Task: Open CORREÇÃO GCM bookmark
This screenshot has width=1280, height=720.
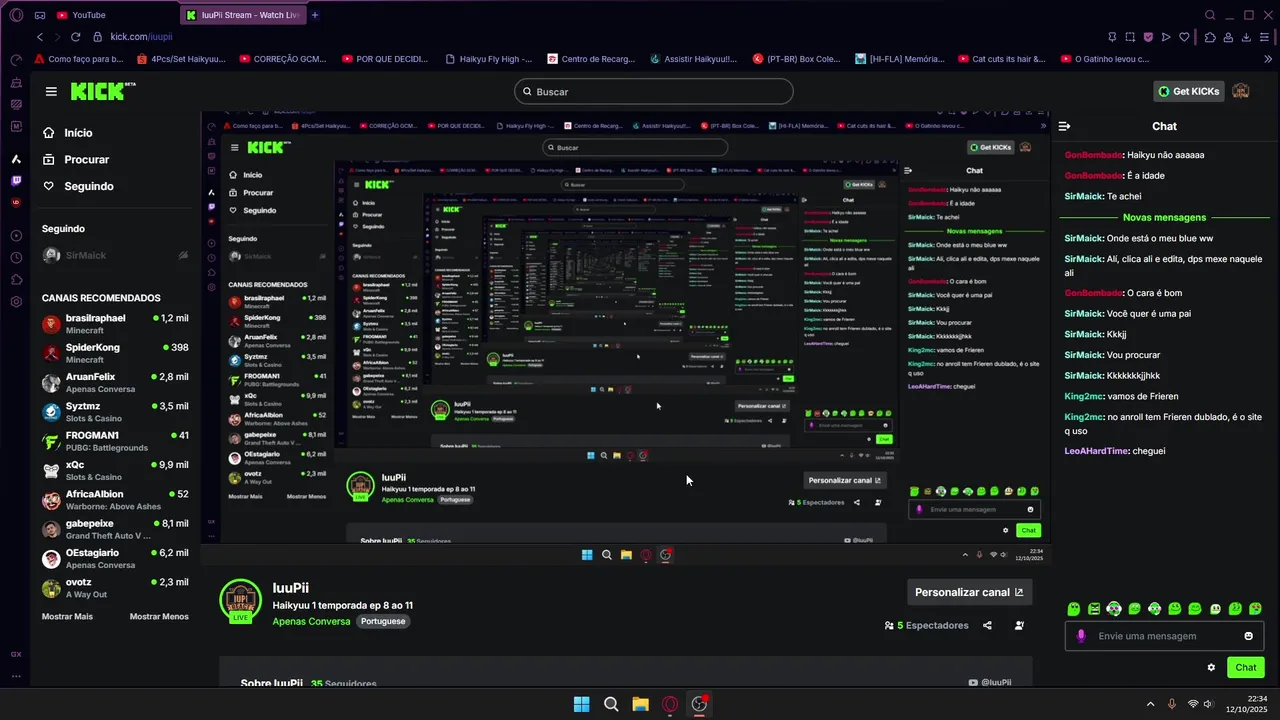Action: [283, 59]
